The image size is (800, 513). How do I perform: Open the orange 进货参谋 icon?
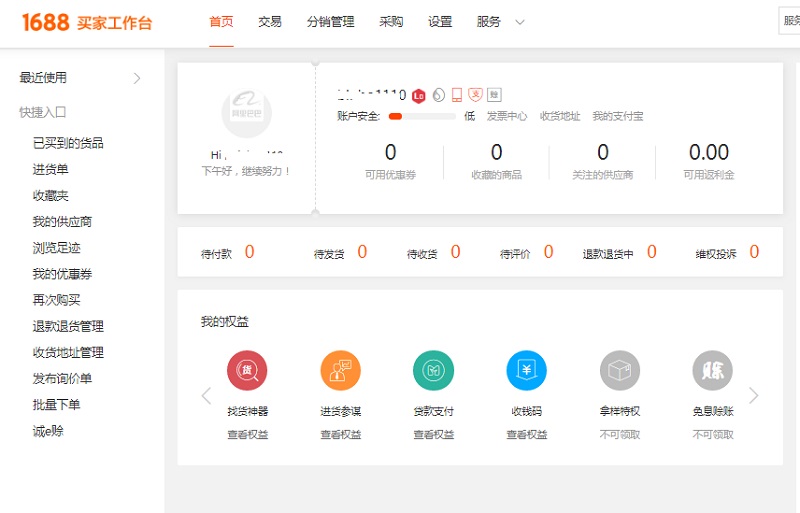point(340,370)
